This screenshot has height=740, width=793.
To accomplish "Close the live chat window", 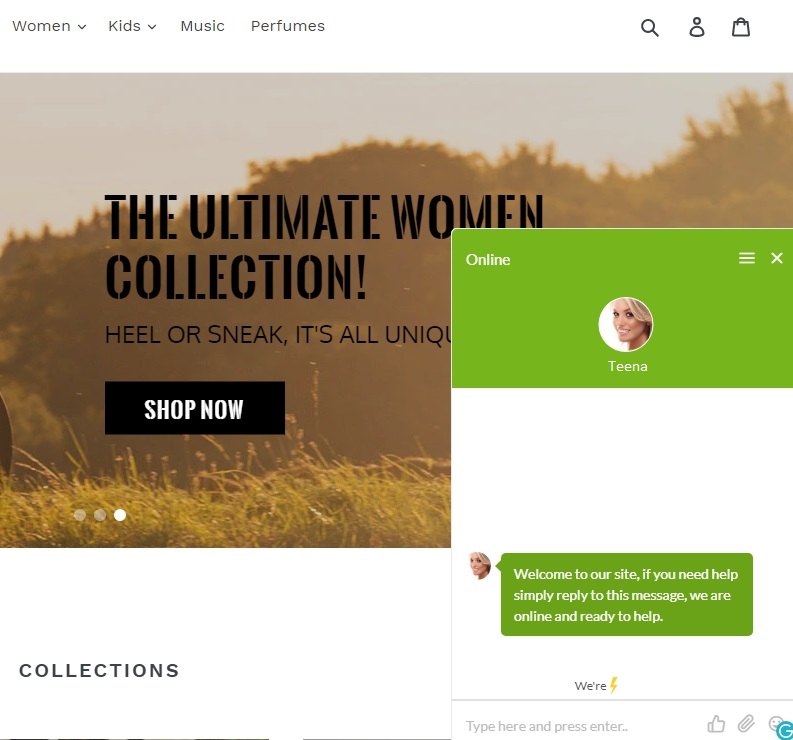I will click(x=777, y=258).
